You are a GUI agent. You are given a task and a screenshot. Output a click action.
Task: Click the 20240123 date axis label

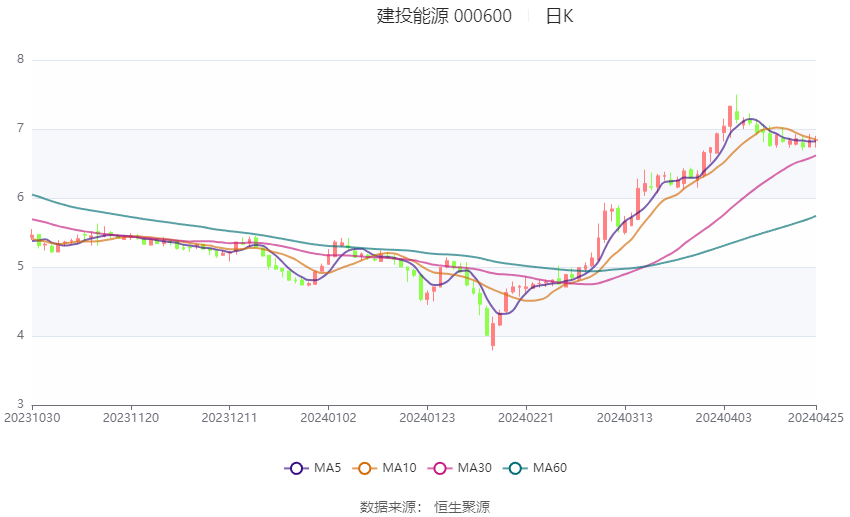click(427, 418)
